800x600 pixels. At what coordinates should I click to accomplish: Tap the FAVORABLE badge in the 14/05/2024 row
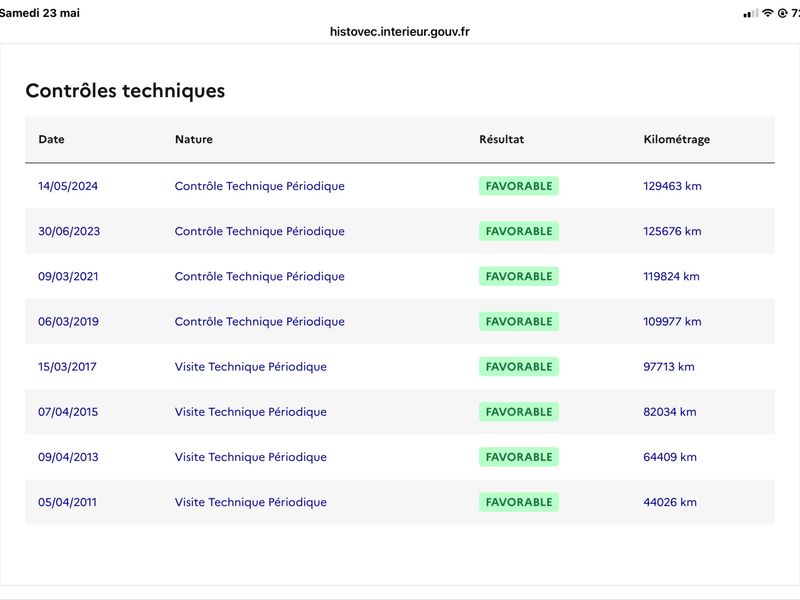(x=519, y=186)
